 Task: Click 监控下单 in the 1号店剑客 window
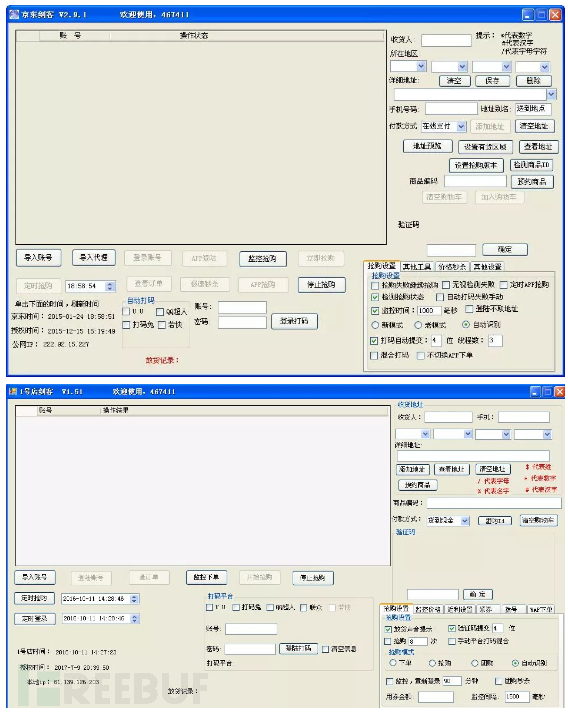(x=206, y=577)
